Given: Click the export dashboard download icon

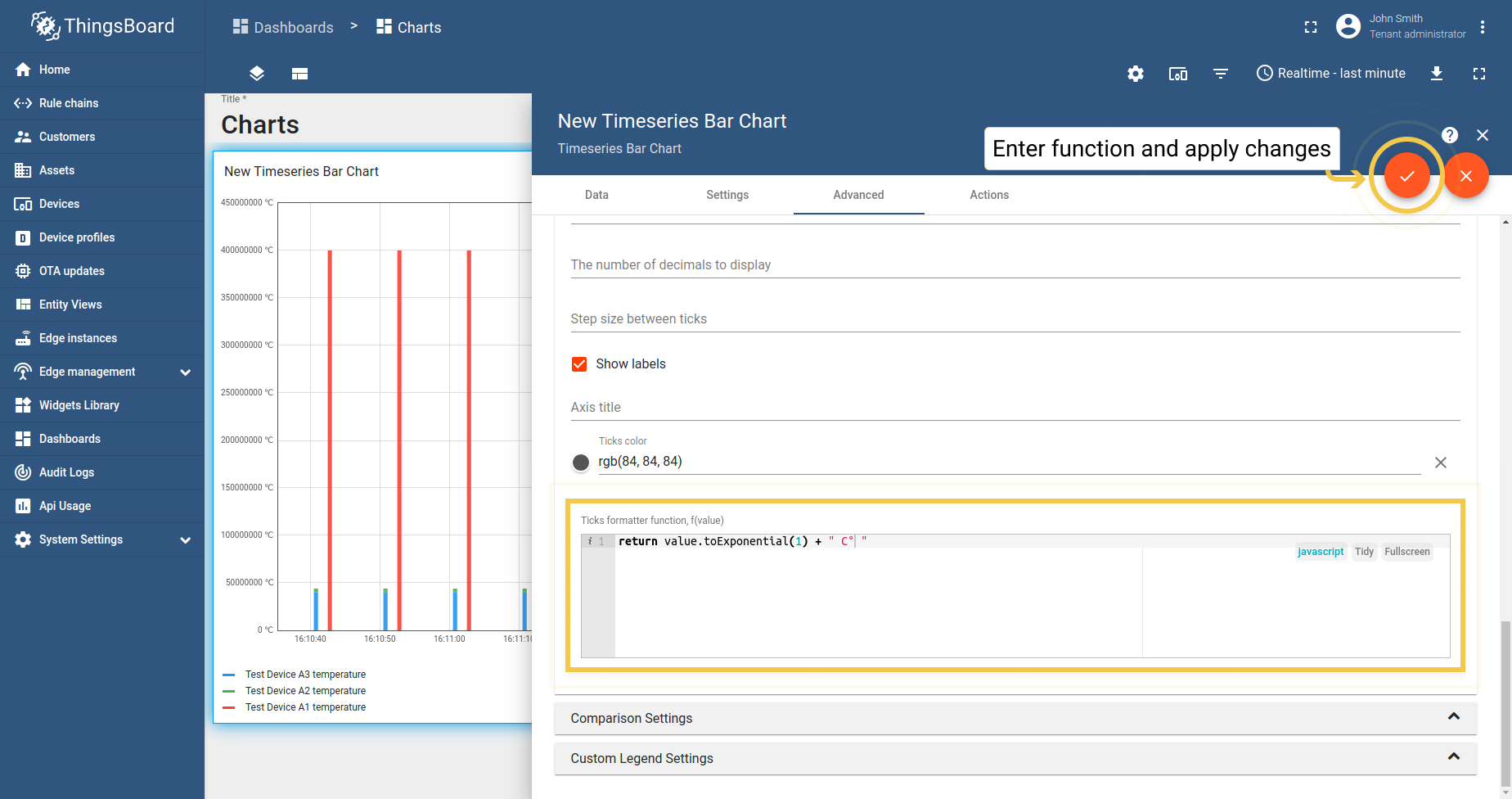Looking at the screenshot, I should [1436, 74].
